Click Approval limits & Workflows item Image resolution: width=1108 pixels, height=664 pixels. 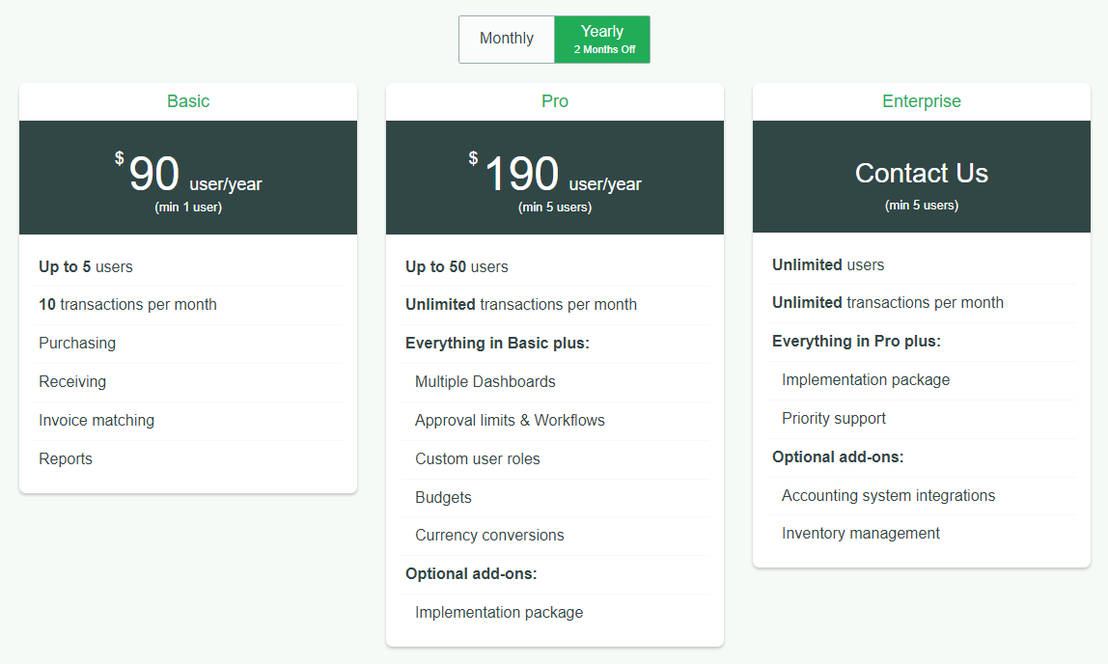[x=510, y=420]
